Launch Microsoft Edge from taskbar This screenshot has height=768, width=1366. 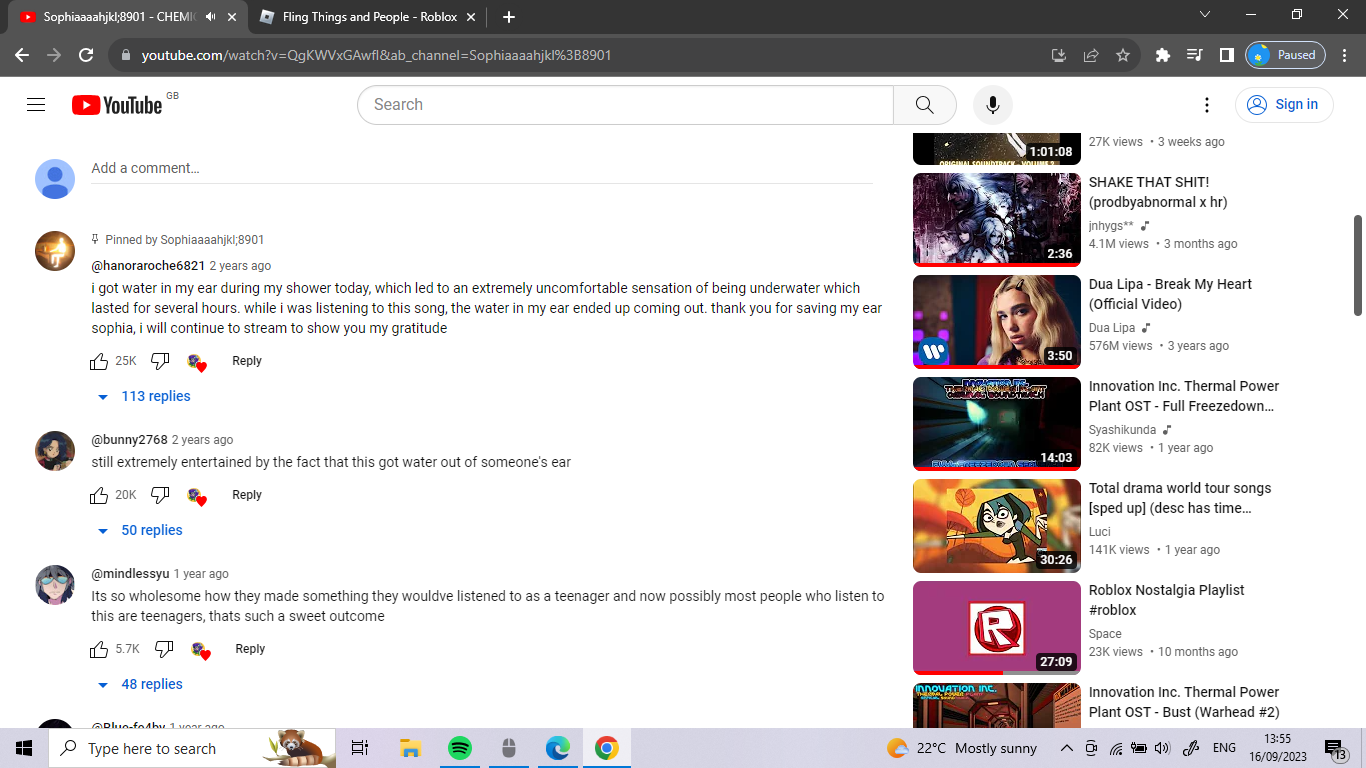[x=557, y=748]
